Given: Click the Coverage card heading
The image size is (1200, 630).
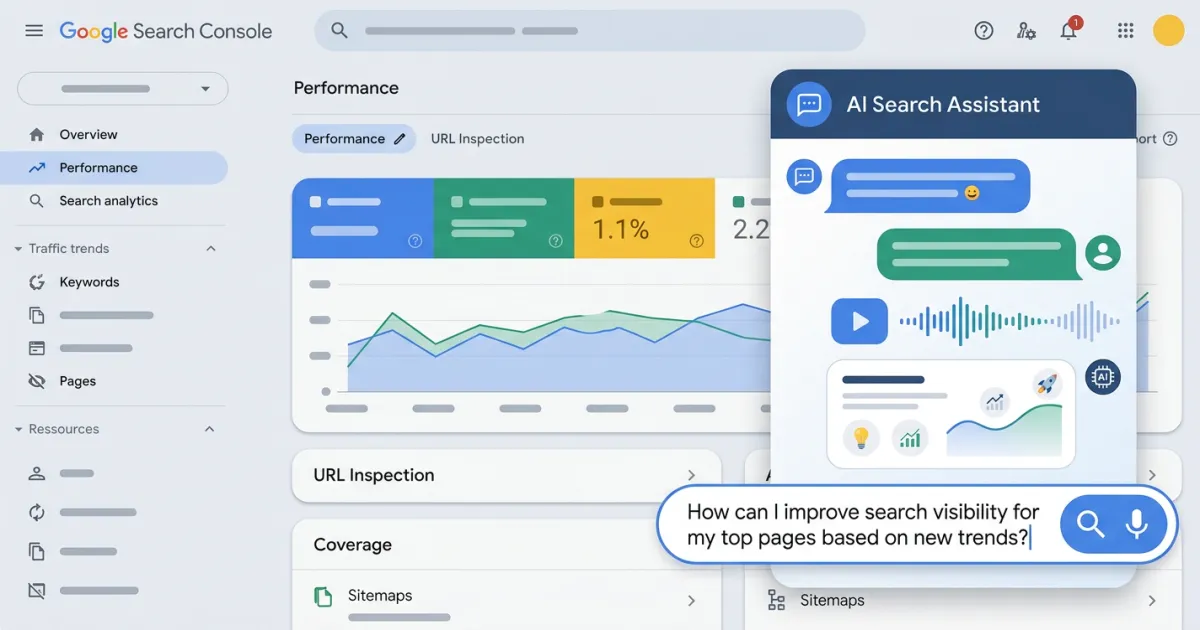Looking at the screenshot, I should pos(352,545).
